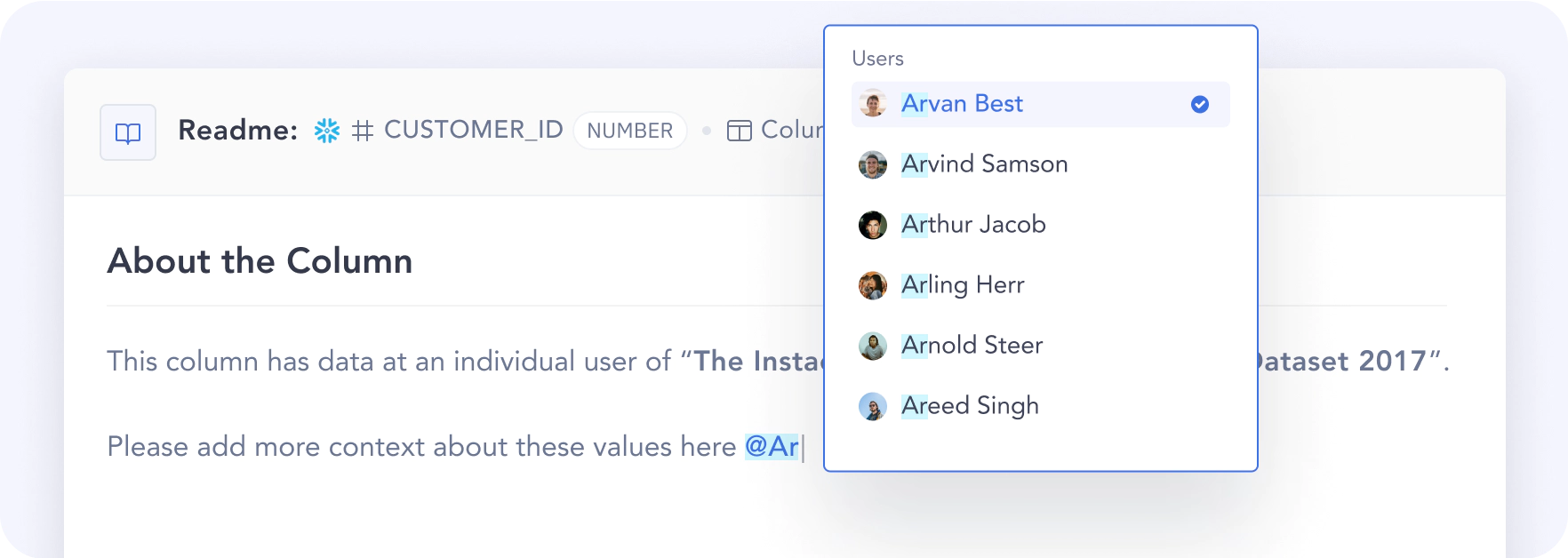1568x558 pixels.
Task: Click the @Ar mention text in editor
Action: coord(772,446)
